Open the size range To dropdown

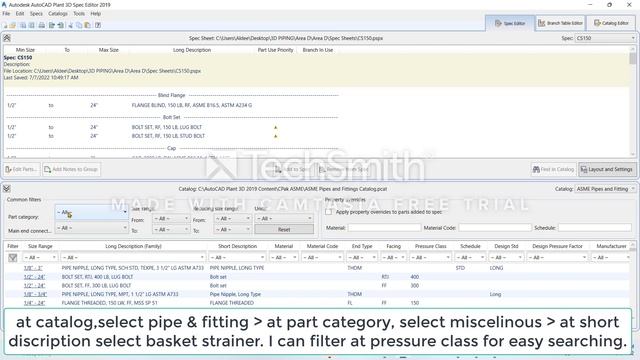171,229
